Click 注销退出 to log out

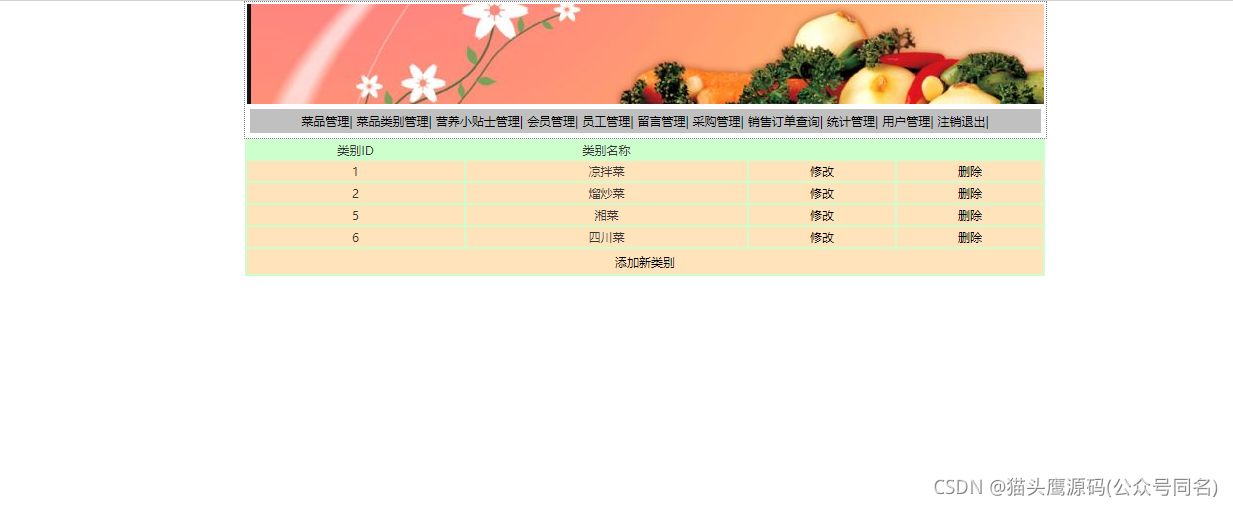961,122
